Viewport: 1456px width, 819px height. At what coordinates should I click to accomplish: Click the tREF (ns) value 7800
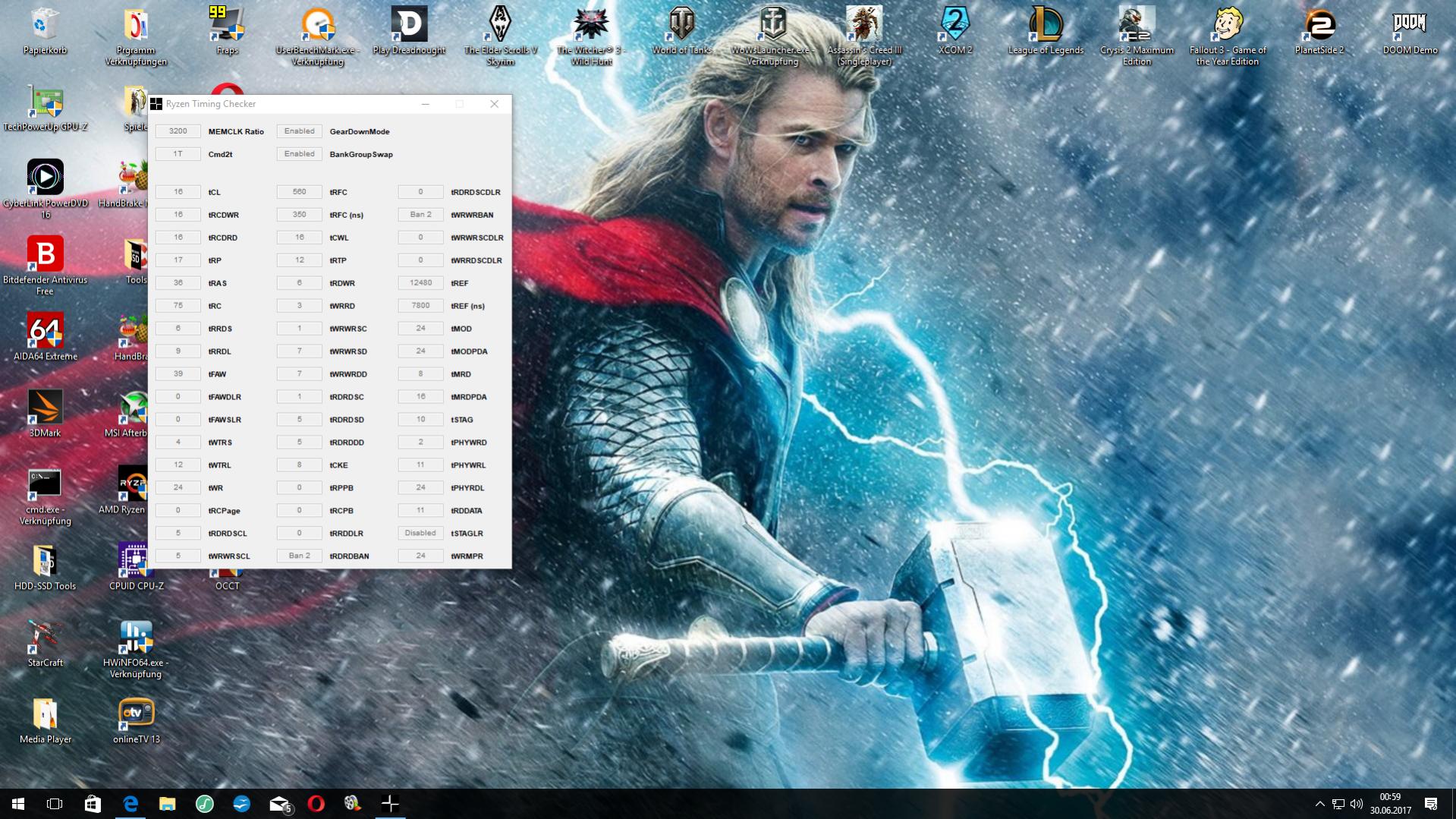point(420,306)
